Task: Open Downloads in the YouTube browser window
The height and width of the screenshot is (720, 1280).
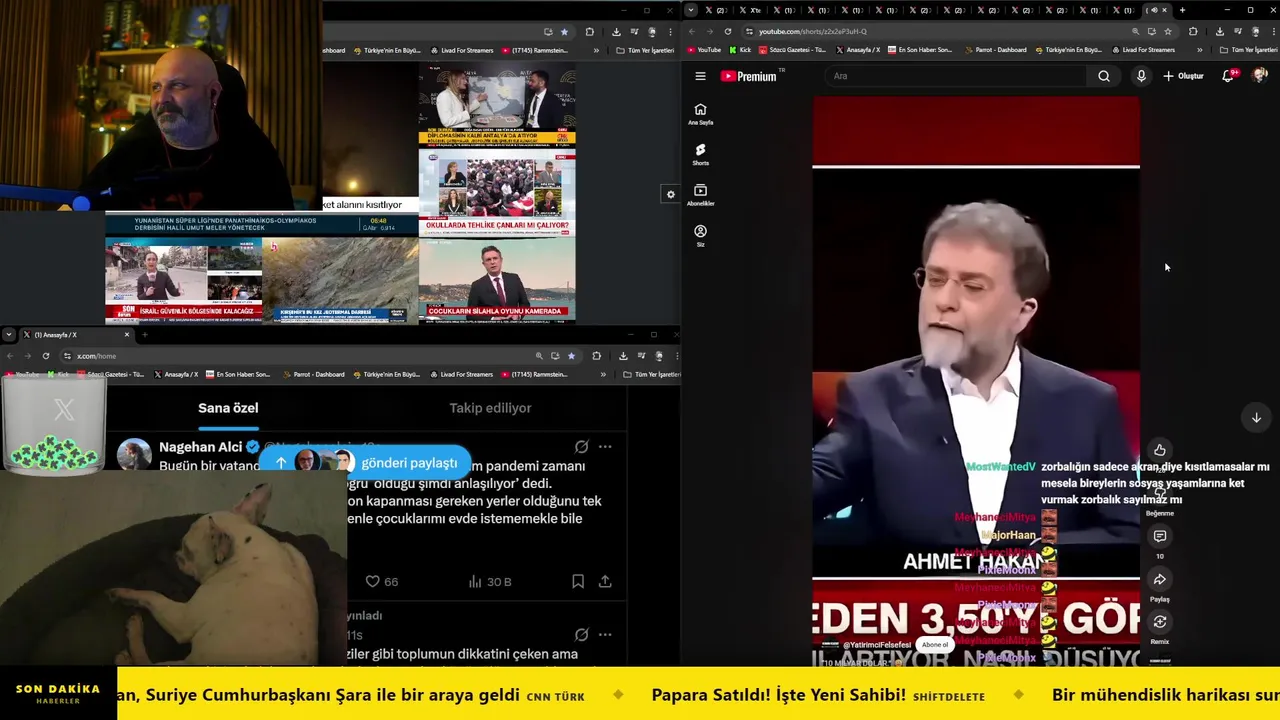Action: point(1219,31)
